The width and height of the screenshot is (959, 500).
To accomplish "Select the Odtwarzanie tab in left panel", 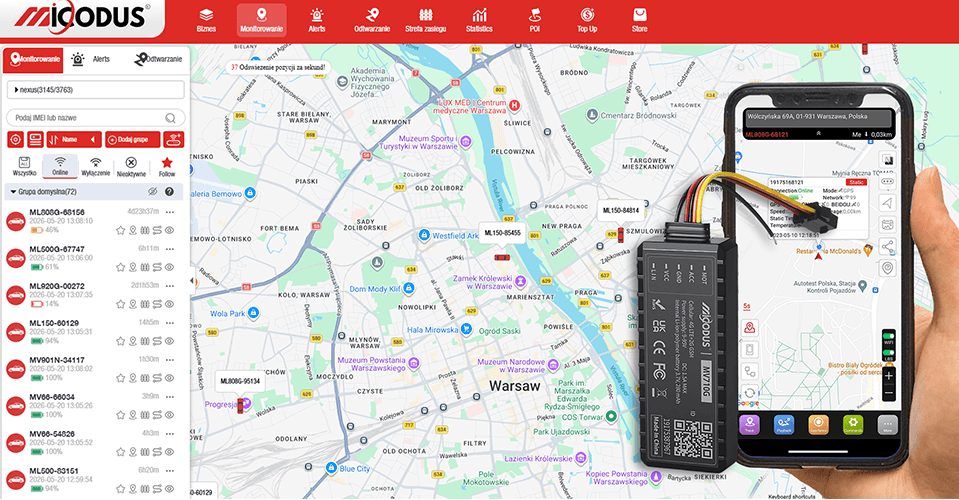I will (158, 59).
